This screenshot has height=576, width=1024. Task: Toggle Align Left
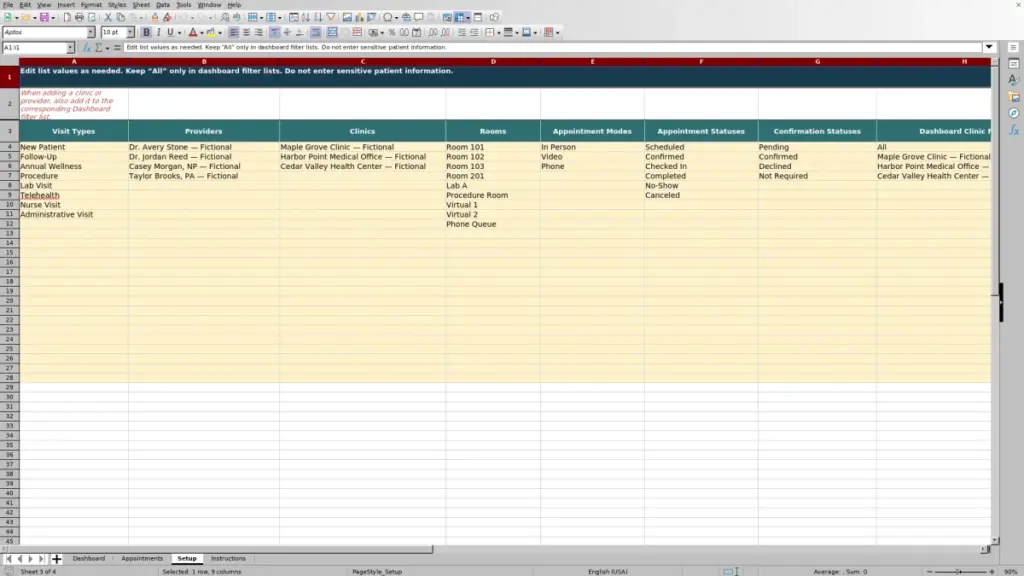coord(234,33)
